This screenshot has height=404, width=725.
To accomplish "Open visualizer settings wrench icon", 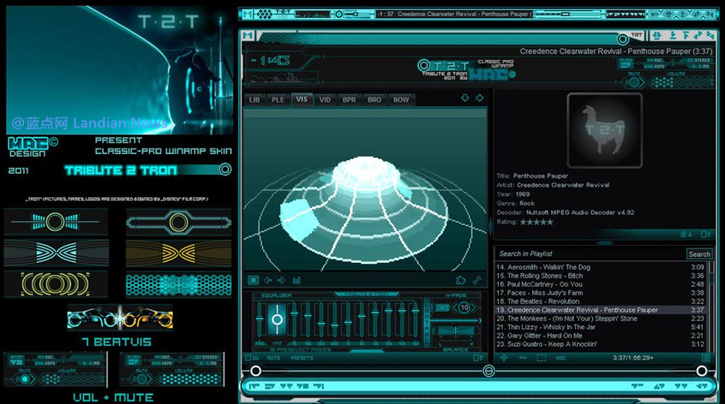I will tap(476, 280).
